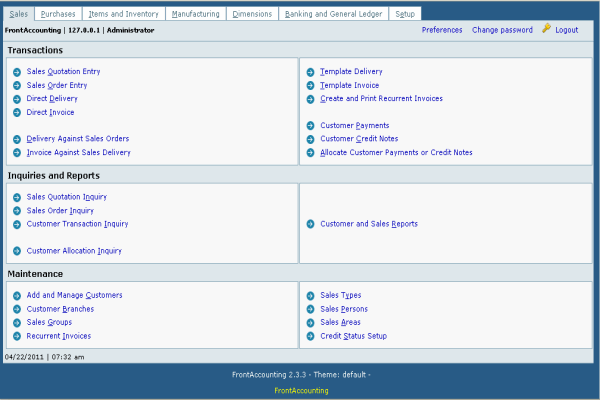Viewport: 600px width, 400px height.
Task: Click the arrow icon beside Customer Transaction Inquiry
Action: [x=17, y=224]
